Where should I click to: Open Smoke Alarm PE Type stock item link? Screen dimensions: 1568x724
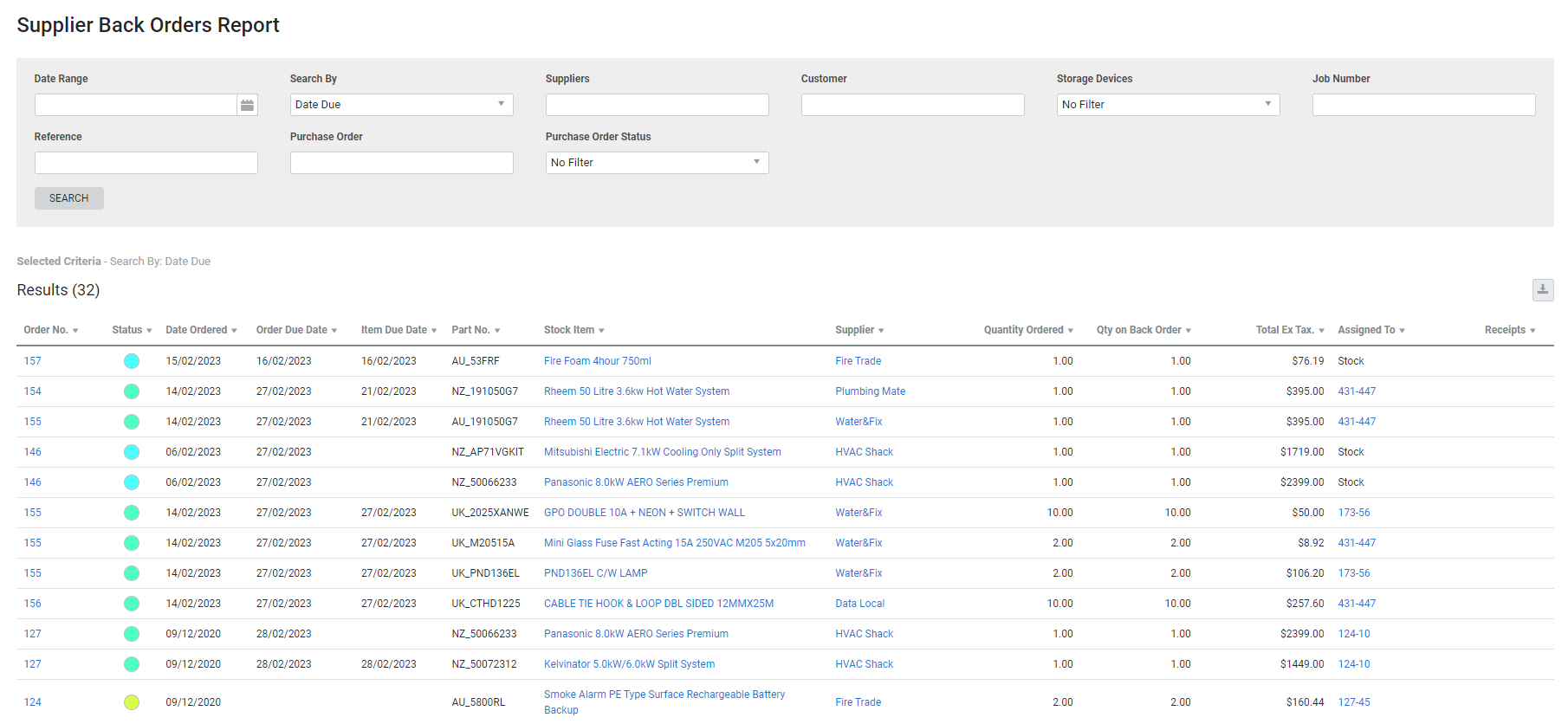pos(664,702)
